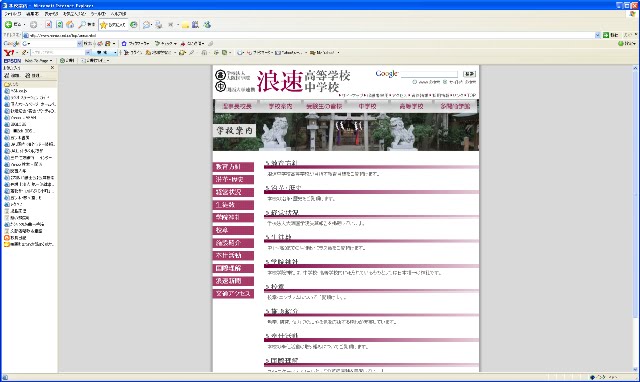Click Organize button in Favorites panel

[x=32, y=76]
